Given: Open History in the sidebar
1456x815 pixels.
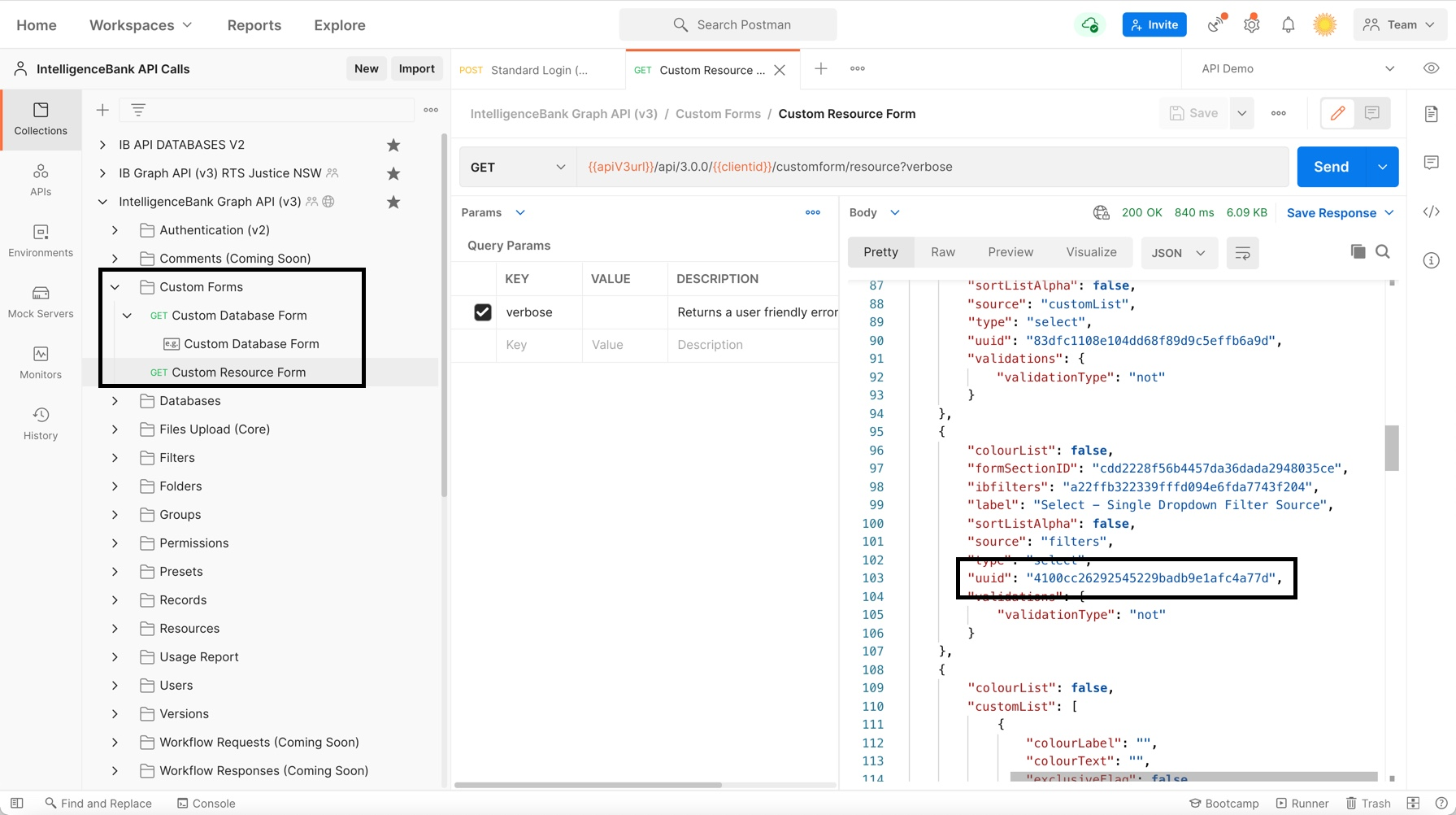Looking at the screenshot, I should pos(41,424).
